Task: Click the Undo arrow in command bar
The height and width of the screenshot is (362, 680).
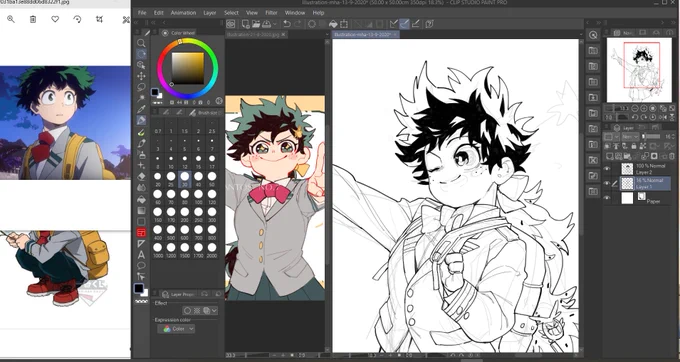Action: click(287, 24)
